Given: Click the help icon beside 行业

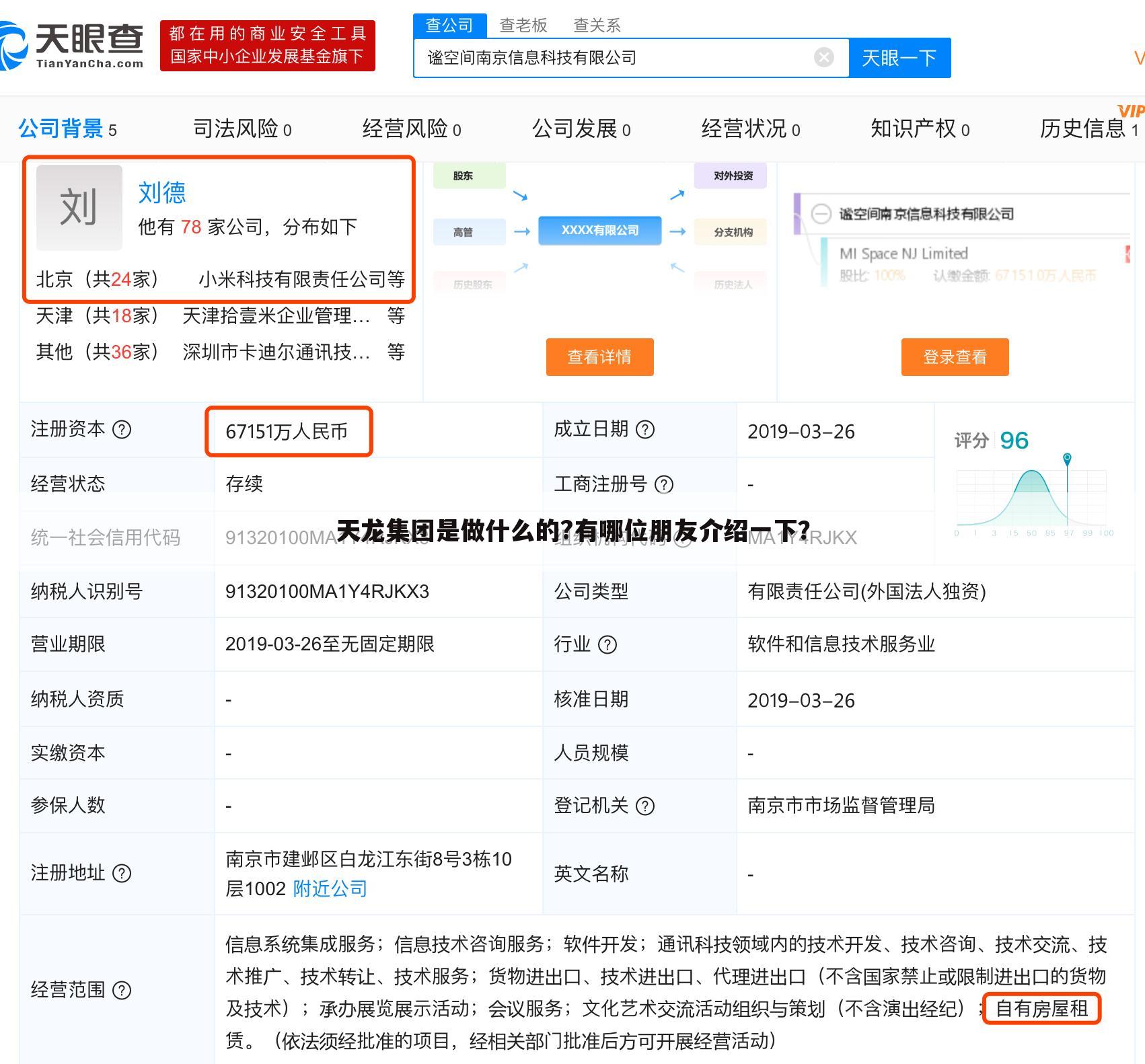Looking at the screenshot, I should pyautogui.click(x=607, y=645).
